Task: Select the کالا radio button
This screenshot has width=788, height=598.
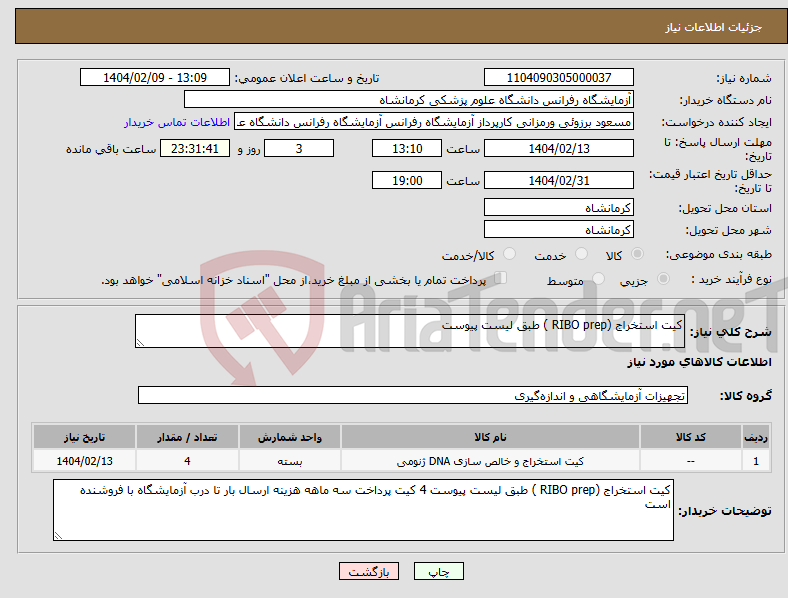Action: [637, 254]
